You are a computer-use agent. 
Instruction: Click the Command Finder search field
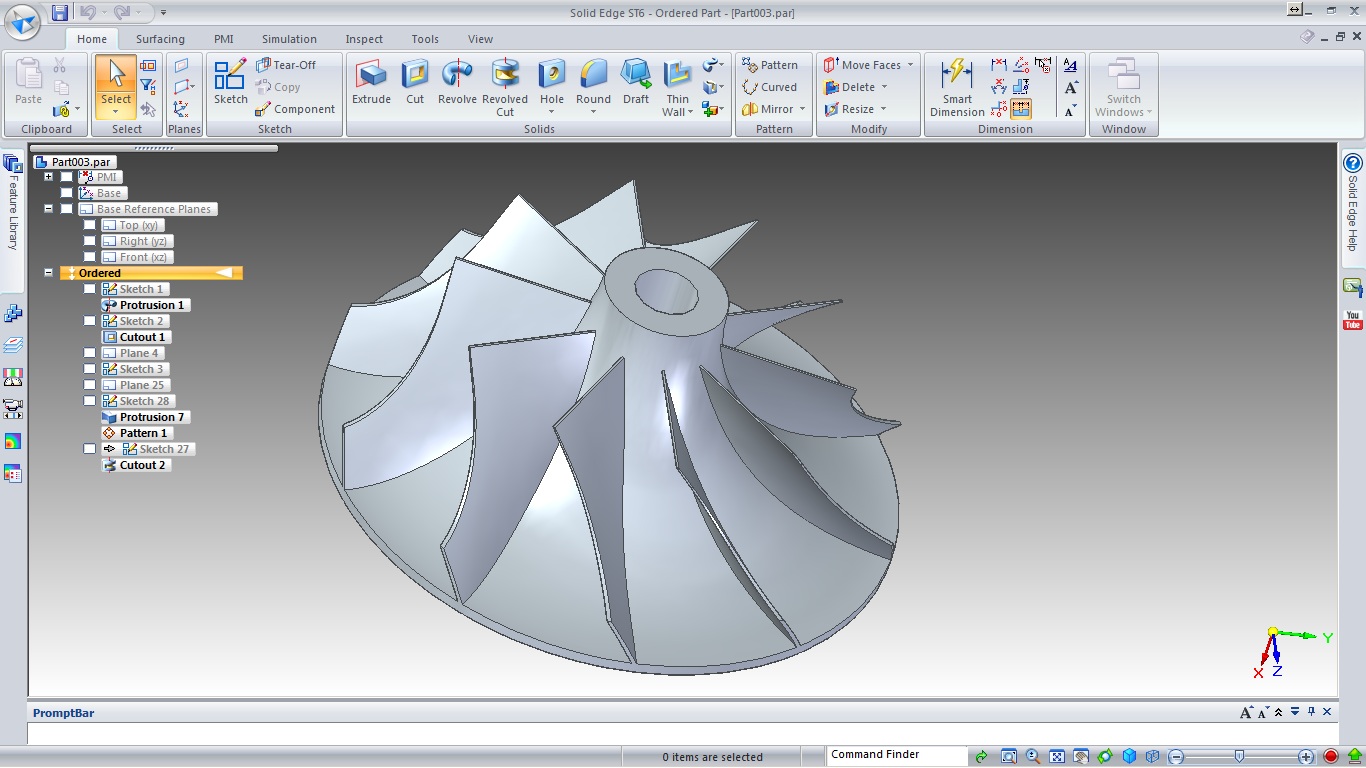coord(896,755)
